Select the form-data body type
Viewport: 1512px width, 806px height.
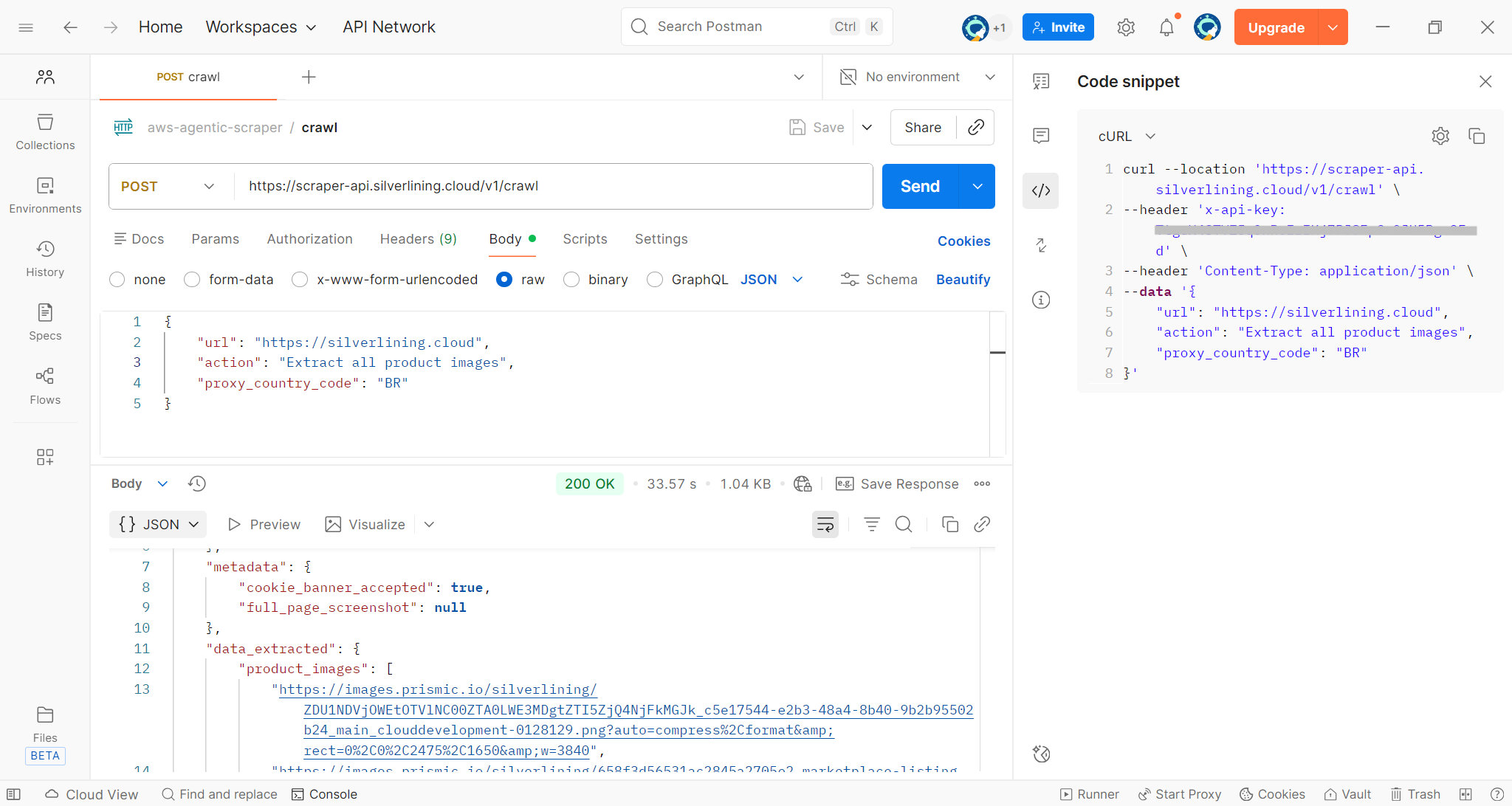192,280
